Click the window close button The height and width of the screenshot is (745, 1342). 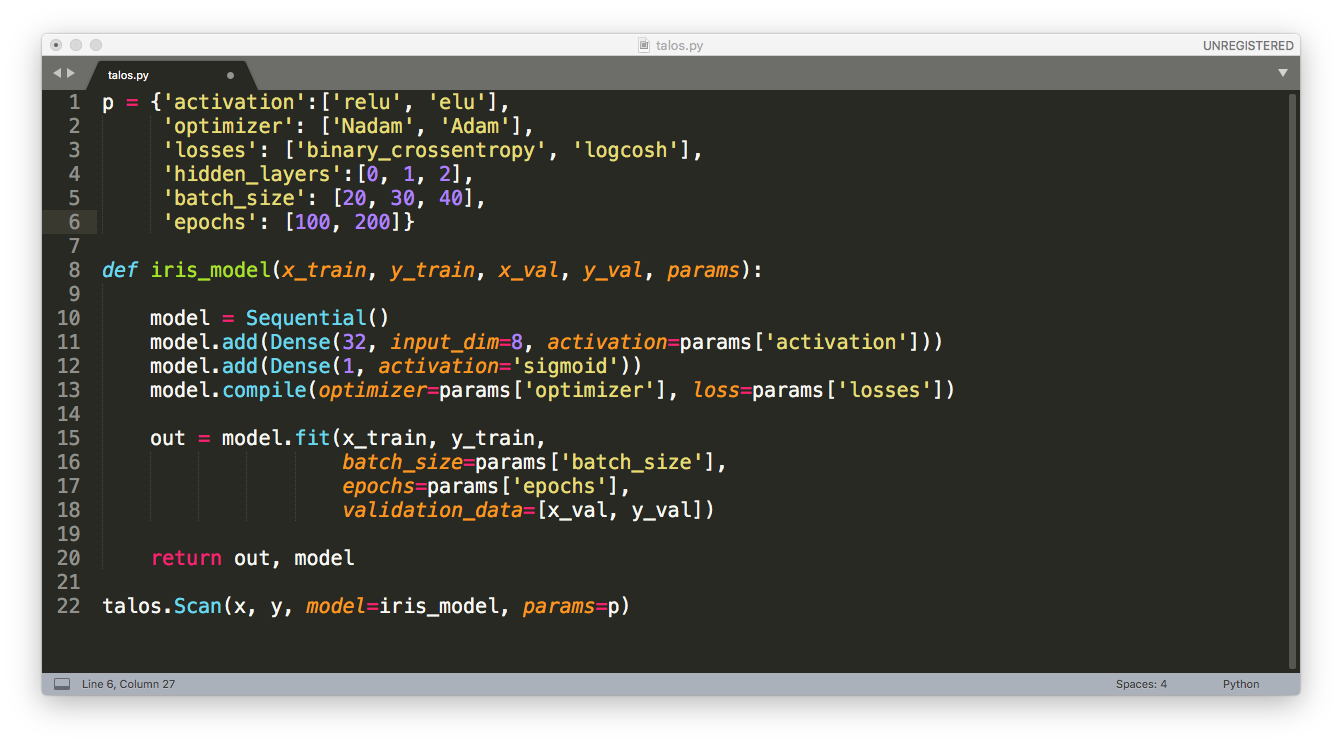pyautogui.click(x=56, y=45)
